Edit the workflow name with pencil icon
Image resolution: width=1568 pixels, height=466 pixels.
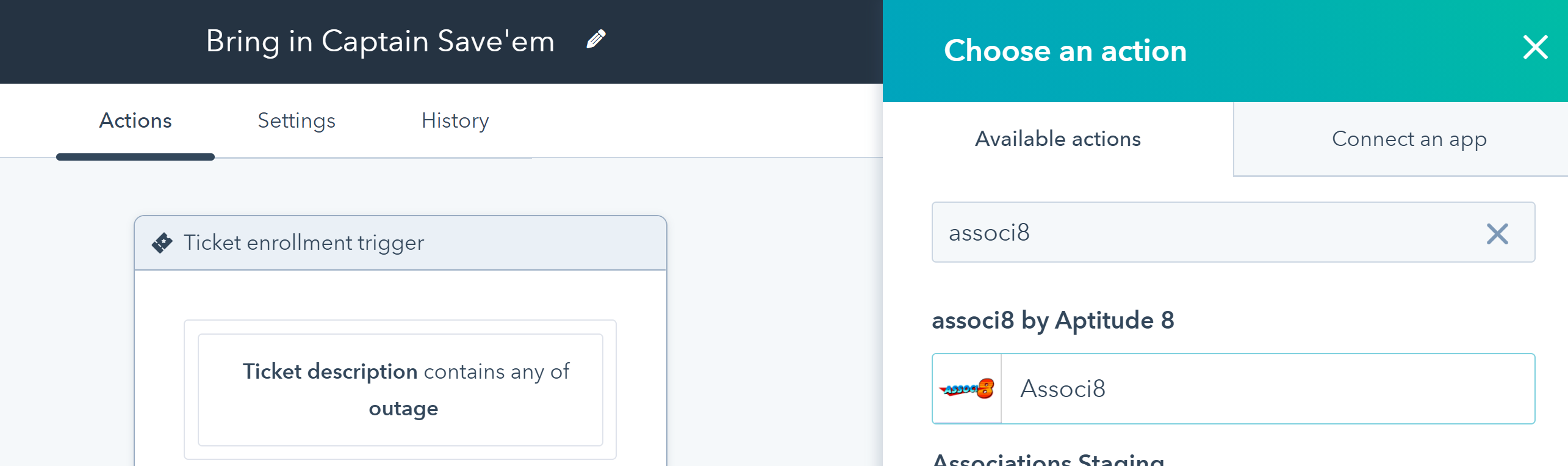pyautogui.click(x=595, y=40)
